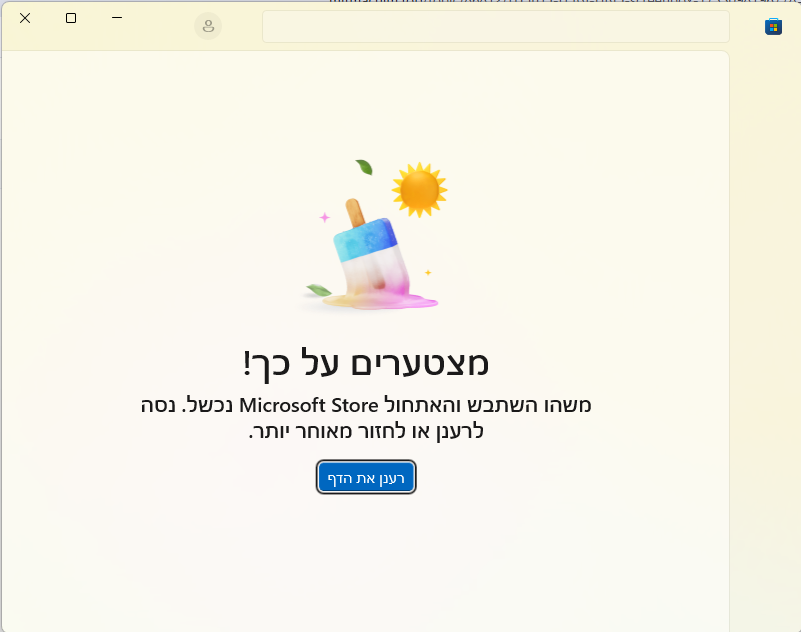Click the "מצטערים על כך!" heading
The height and width of the screenshot is (632, 801).
pyautogui.click(x=366, y=364)
